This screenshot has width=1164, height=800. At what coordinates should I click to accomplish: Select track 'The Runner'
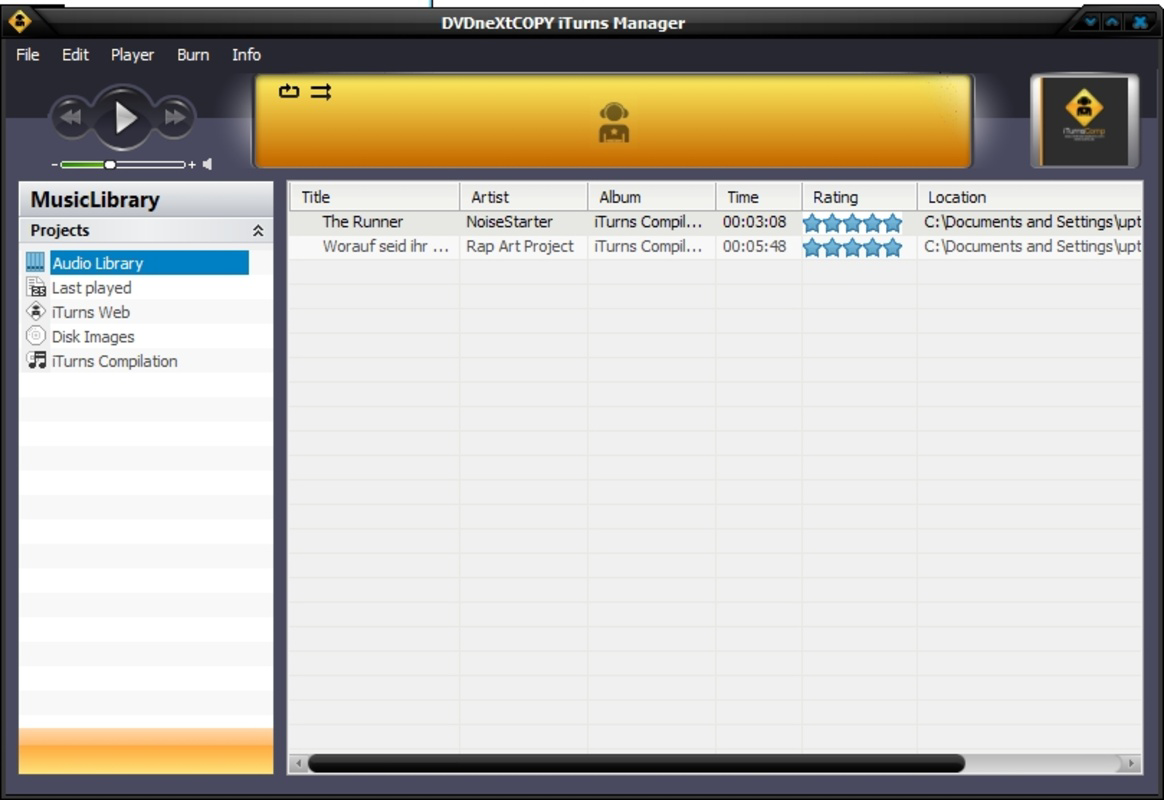[362, 222]
